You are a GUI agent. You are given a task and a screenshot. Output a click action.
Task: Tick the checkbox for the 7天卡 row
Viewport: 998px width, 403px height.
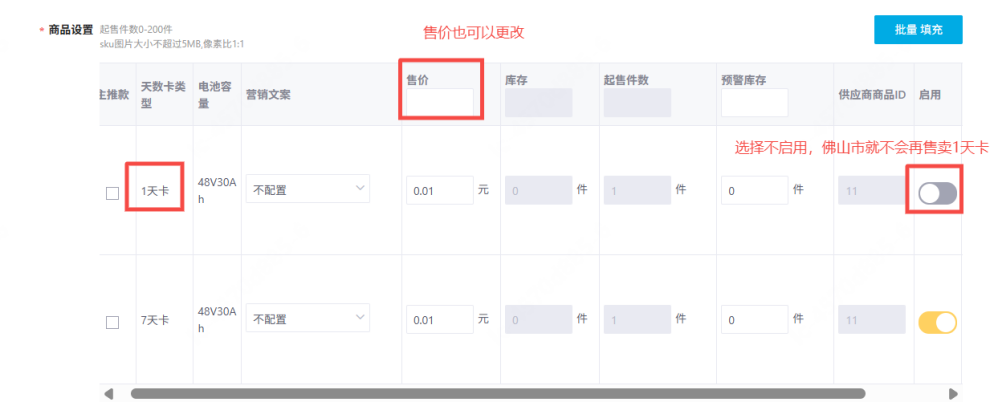(112, 322)
